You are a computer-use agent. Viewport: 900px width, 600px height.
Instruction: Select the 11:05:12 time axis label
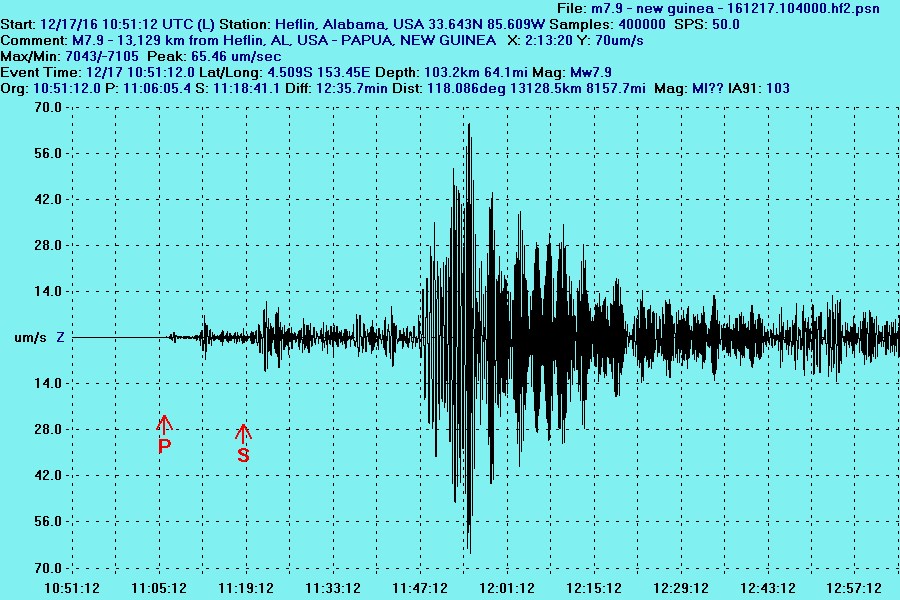click(159, 589)
